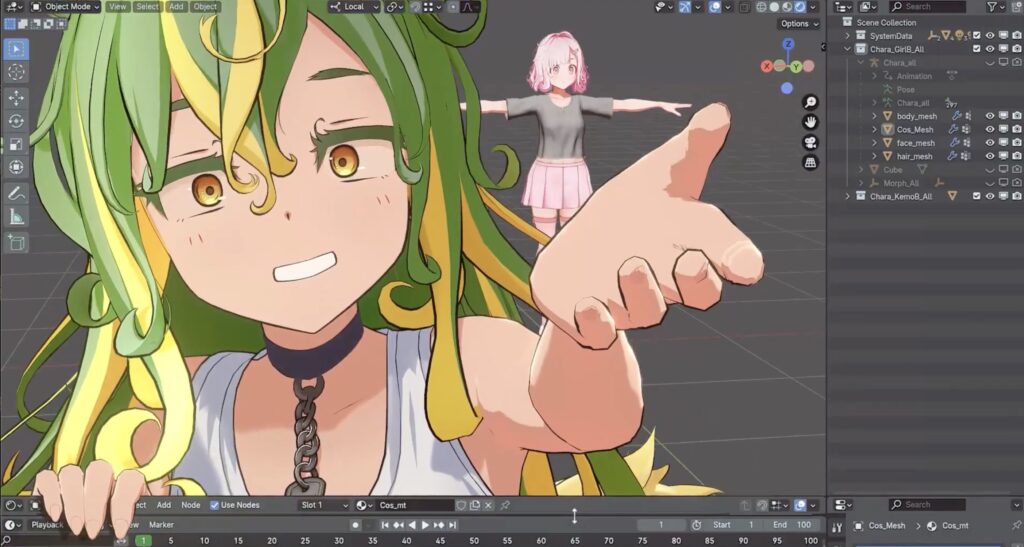This screenshot has height=547, width=1024.
Task: Select the Annotate tool
Action: point(16,193)
